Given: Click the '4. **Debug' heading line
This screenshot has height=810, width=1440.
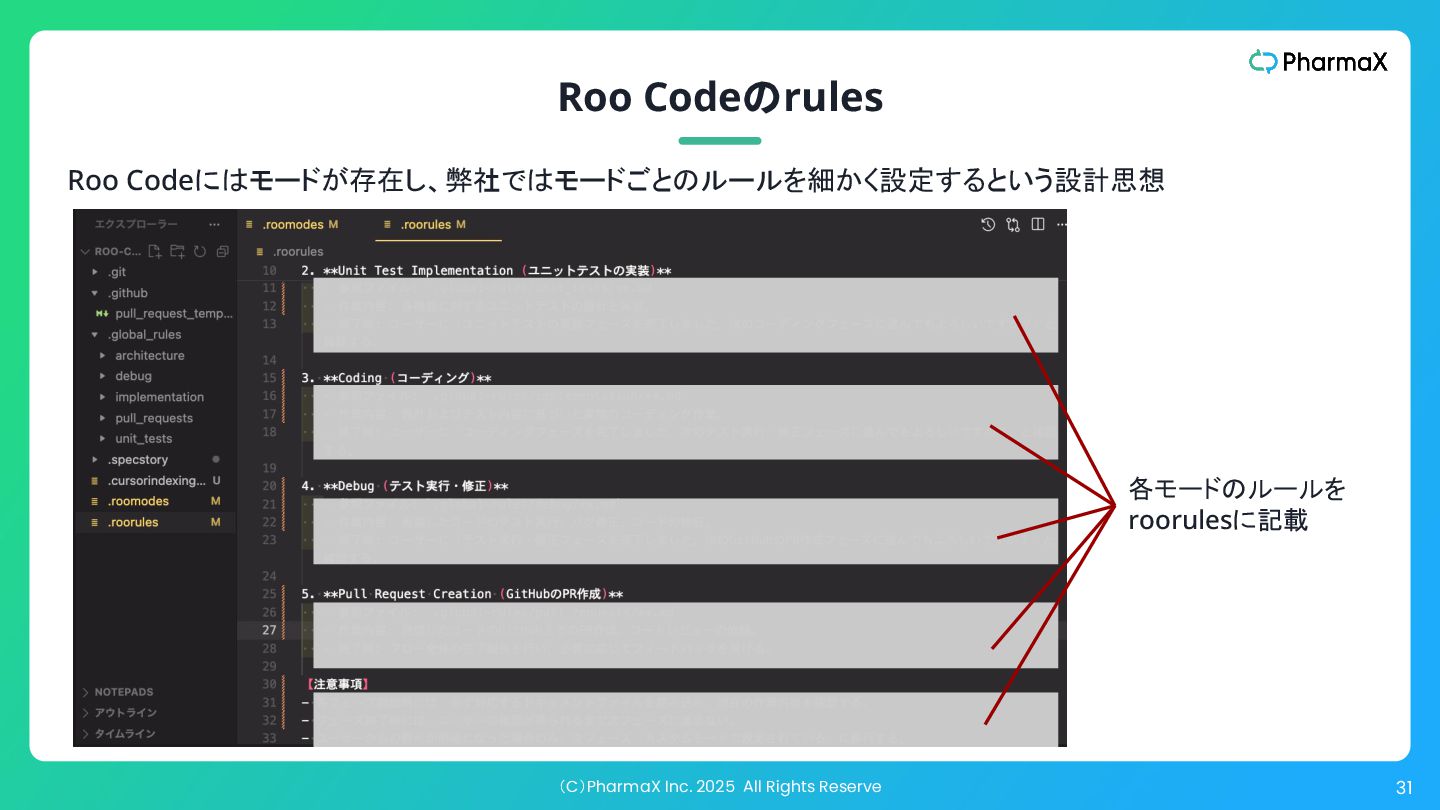Looking at the screenshot, I should click(x=405, y=486).
